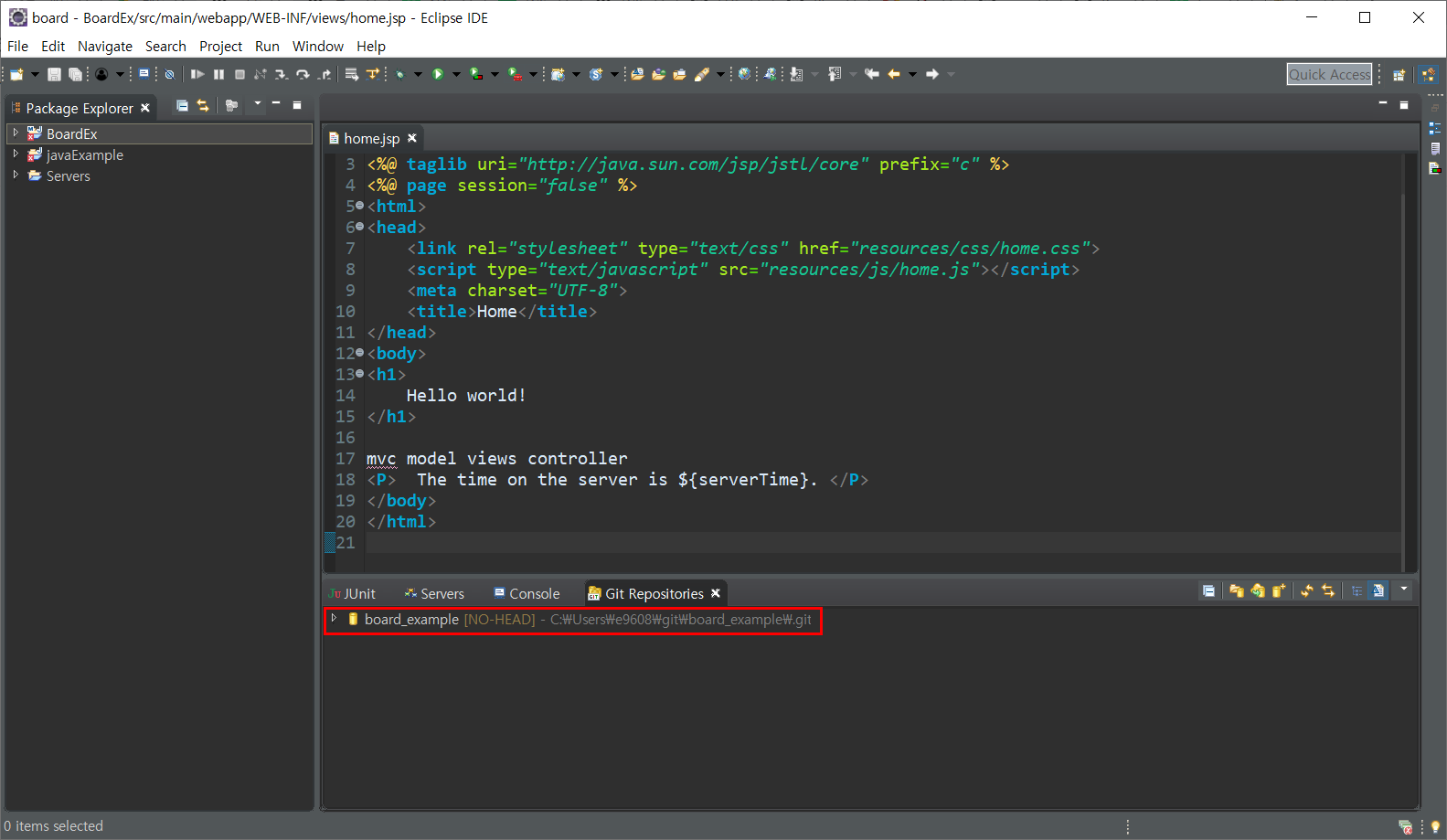Switch to the Console tab

pyautogui.click(x=527, y=593)
